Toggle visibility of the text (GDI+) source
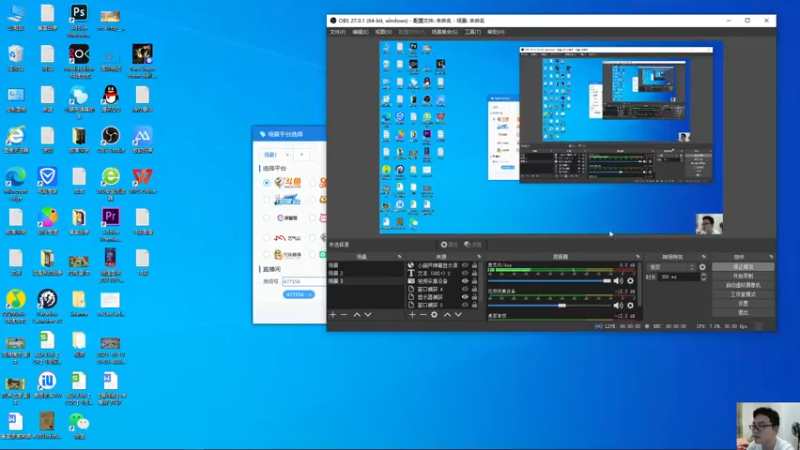800x450 pixels. tap(465, 273)
